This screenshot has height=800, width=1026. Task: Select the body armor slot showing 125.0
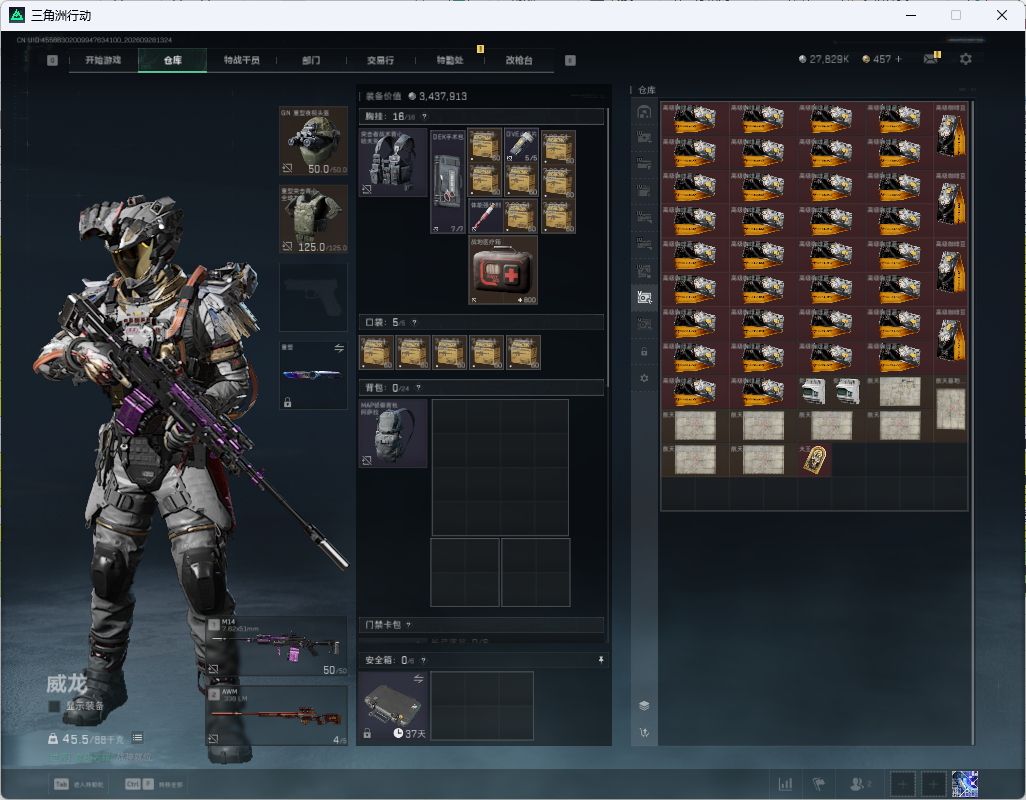(x=313, y=218)
